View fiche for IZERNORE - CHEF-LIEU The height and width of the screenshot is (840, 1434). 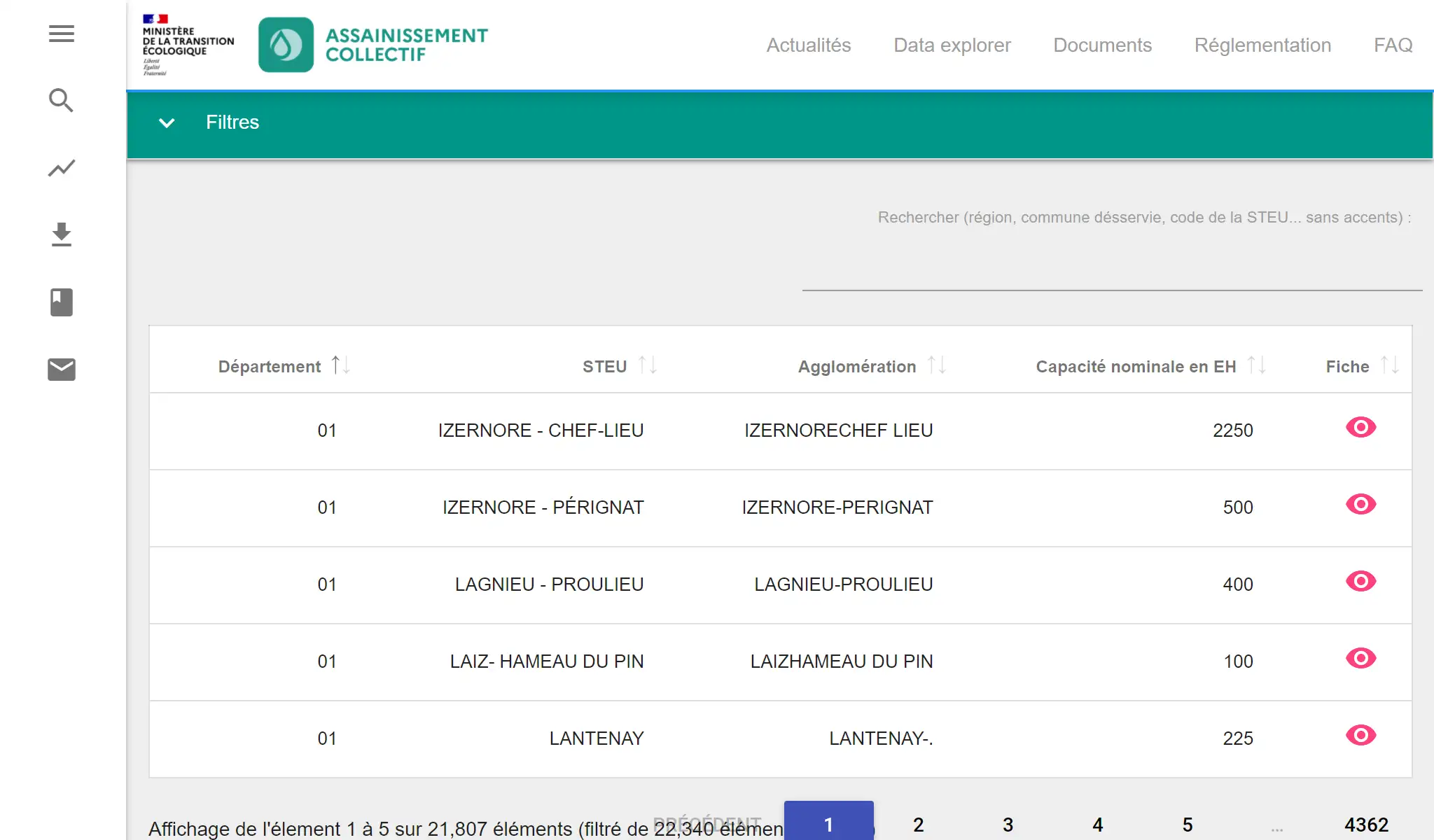(1360, 428)
